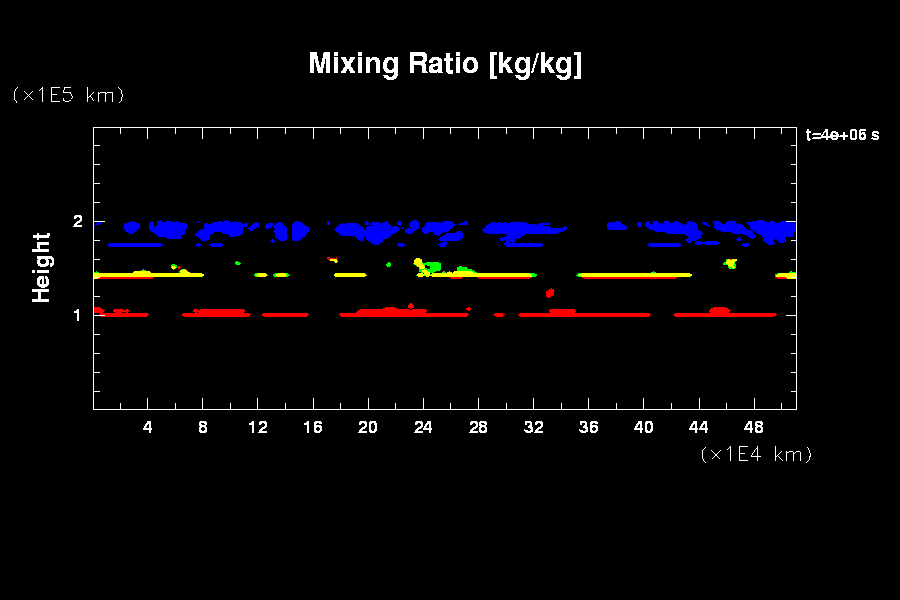Click the "Mixing Ratio [kg/kg]" plot title
The image size is (900, 600).
(445, 64)
